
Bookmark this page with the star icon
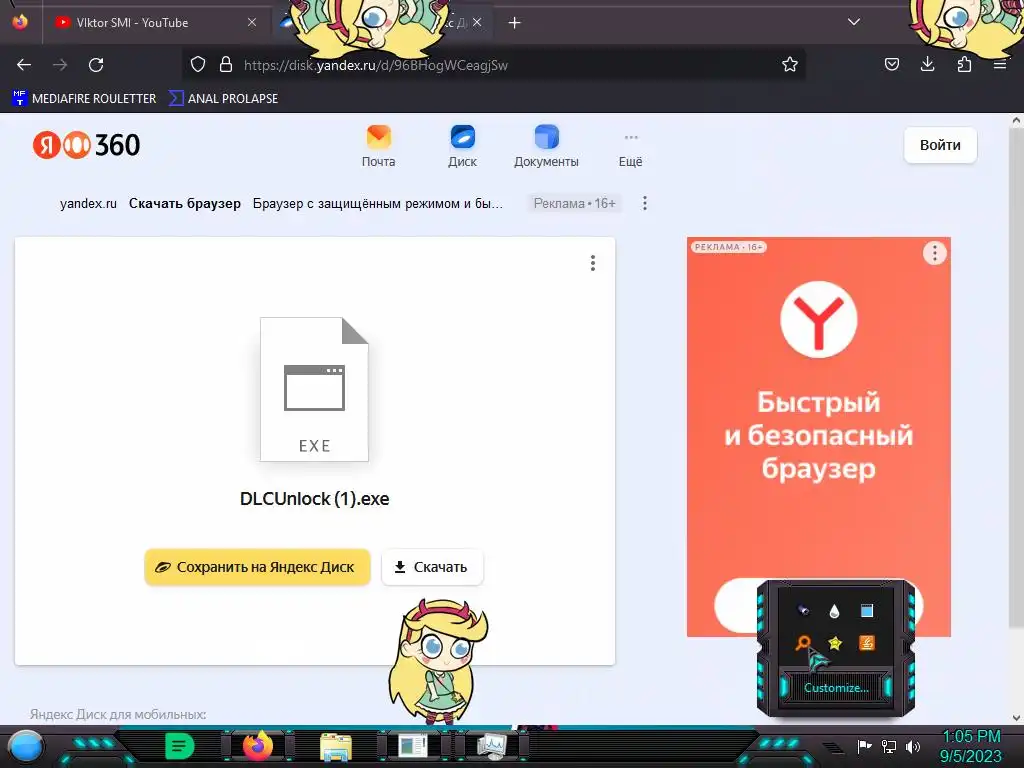[790, 64]
